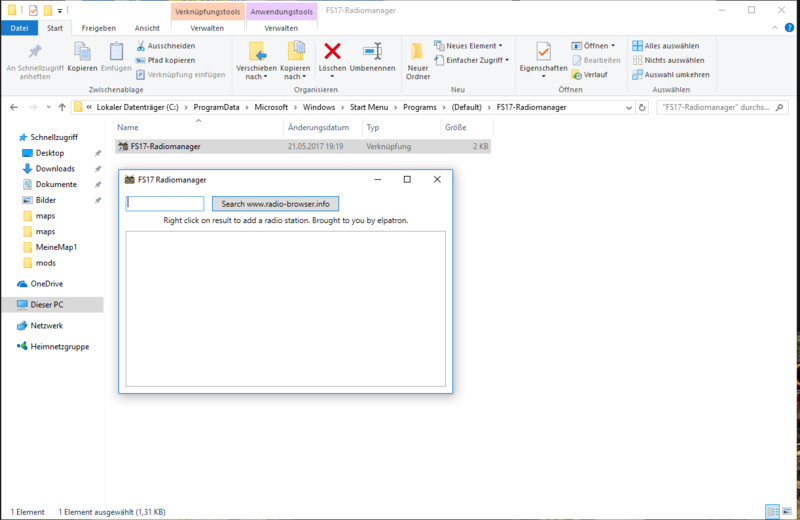Click the Verschieben nach icon
This screenshot has height=520, width=800.
pos(256,52)
